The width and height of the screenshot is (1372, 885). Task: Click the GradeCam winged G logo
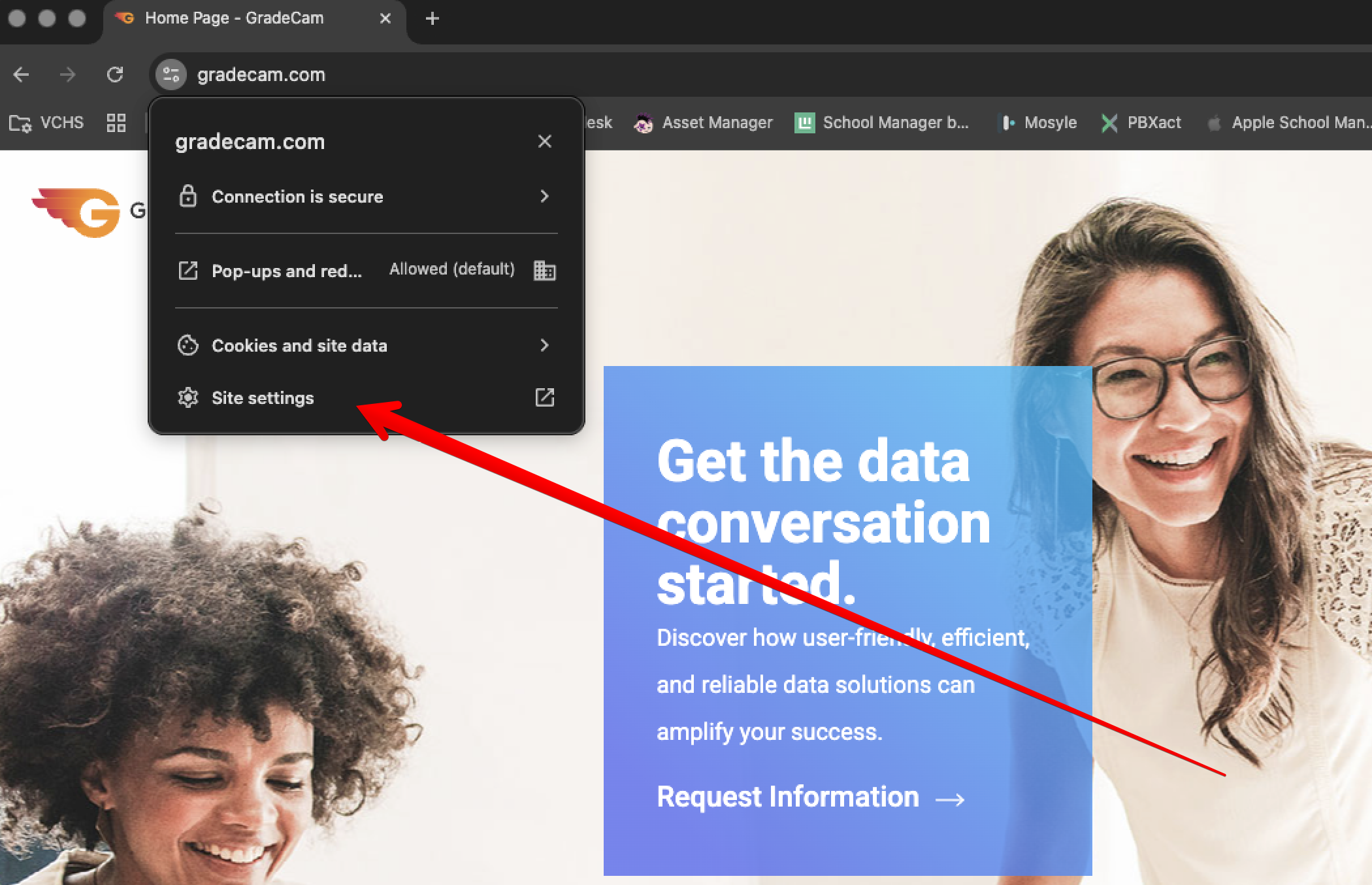tap(76, 212)
